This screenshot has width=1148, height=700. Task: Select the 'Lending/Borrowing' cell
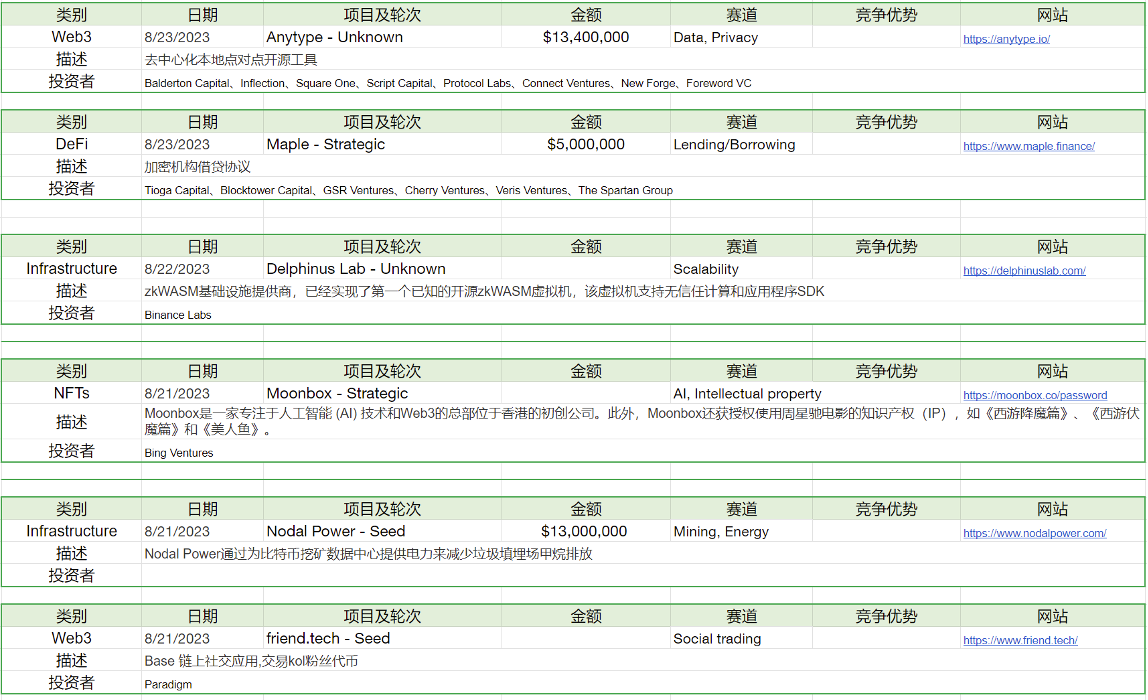click(741, 144)
